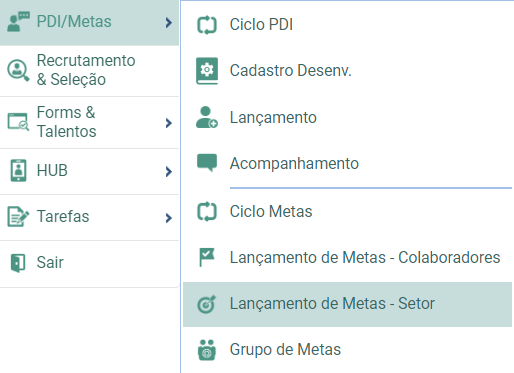This screenshot has width=514, height=373.
Task: Click the HUB phone-badge icon
Action: pyautogui.click(x=18, y=171)
